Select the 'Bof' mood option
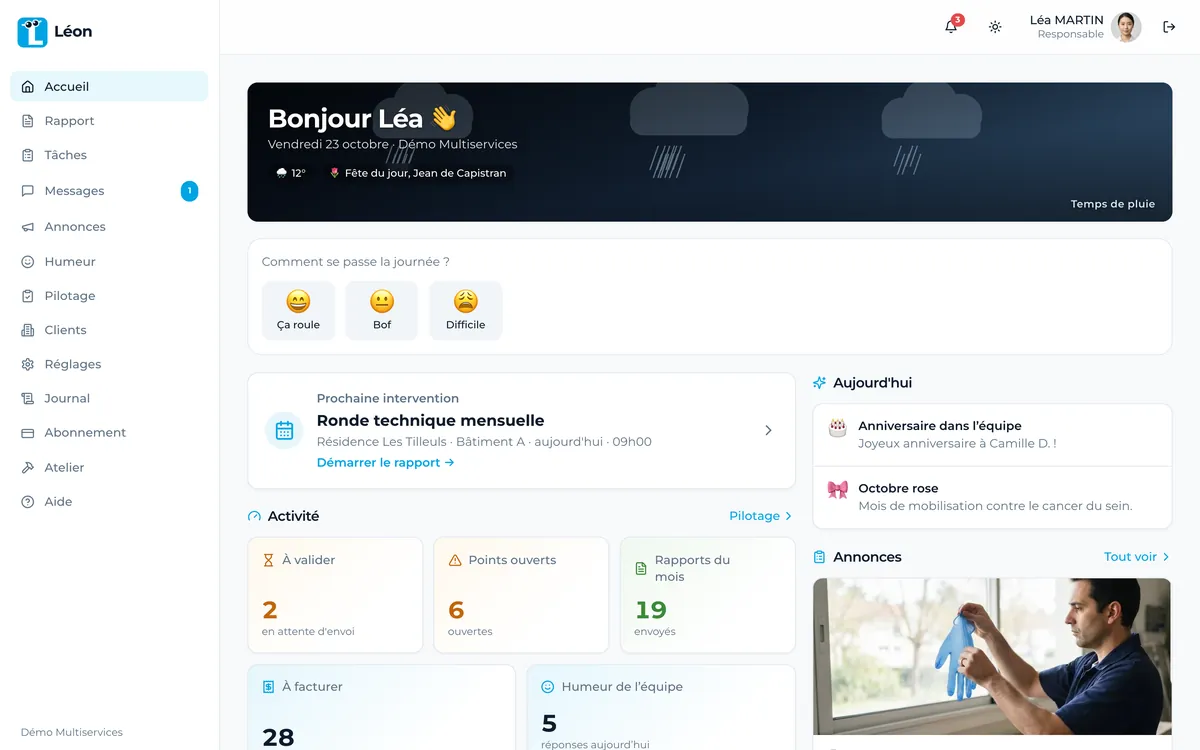 382,311
